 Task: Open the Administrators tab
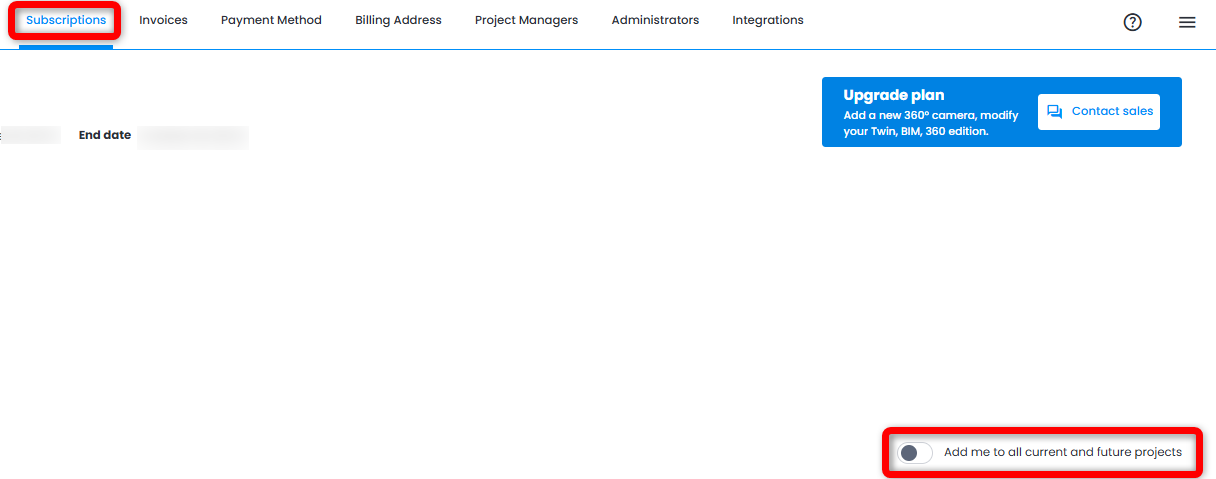click(655, 20)
